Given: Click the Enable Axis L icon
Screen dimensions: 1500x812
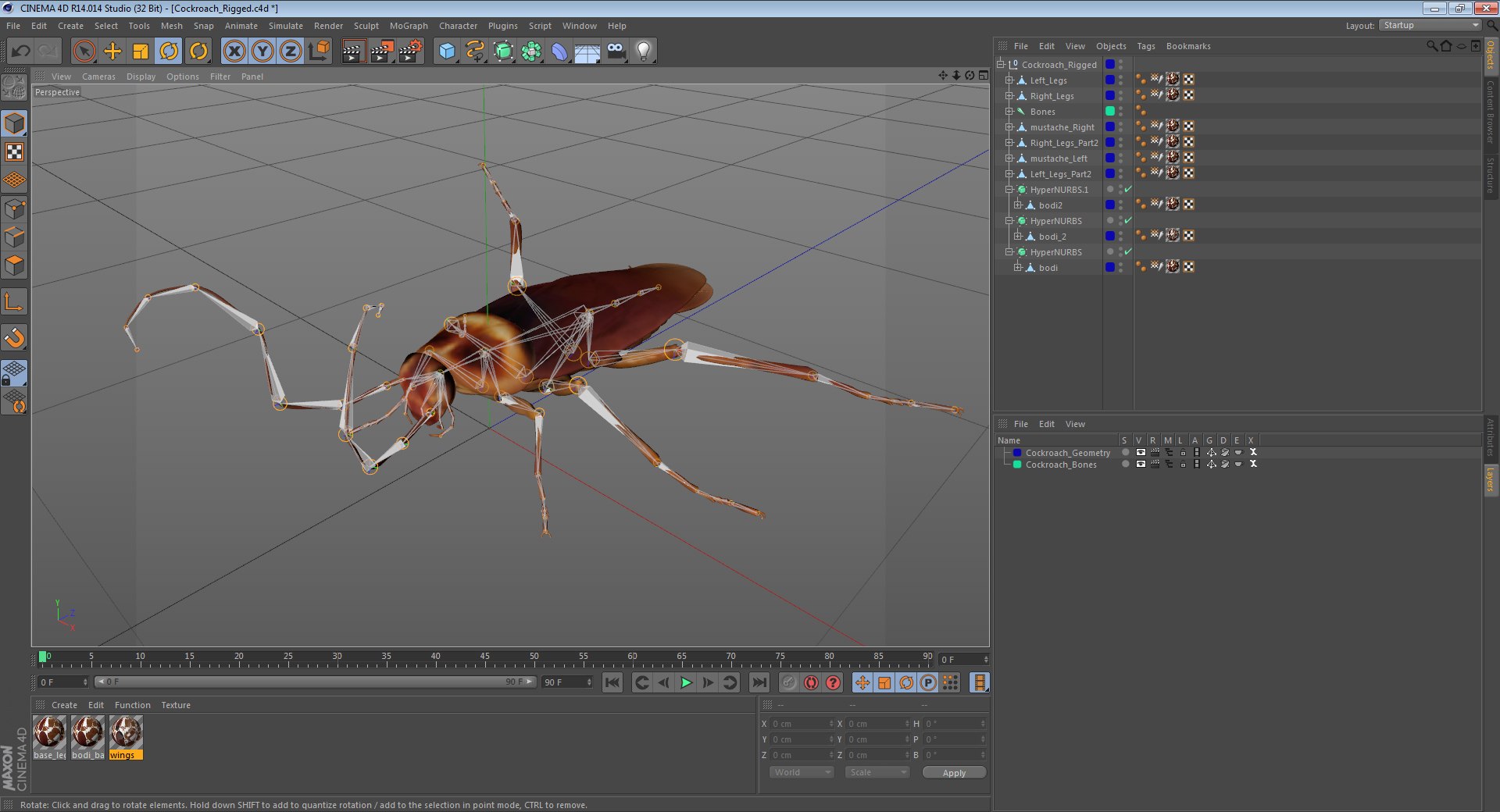Looking at the screenshot, I should click(15, 301).
